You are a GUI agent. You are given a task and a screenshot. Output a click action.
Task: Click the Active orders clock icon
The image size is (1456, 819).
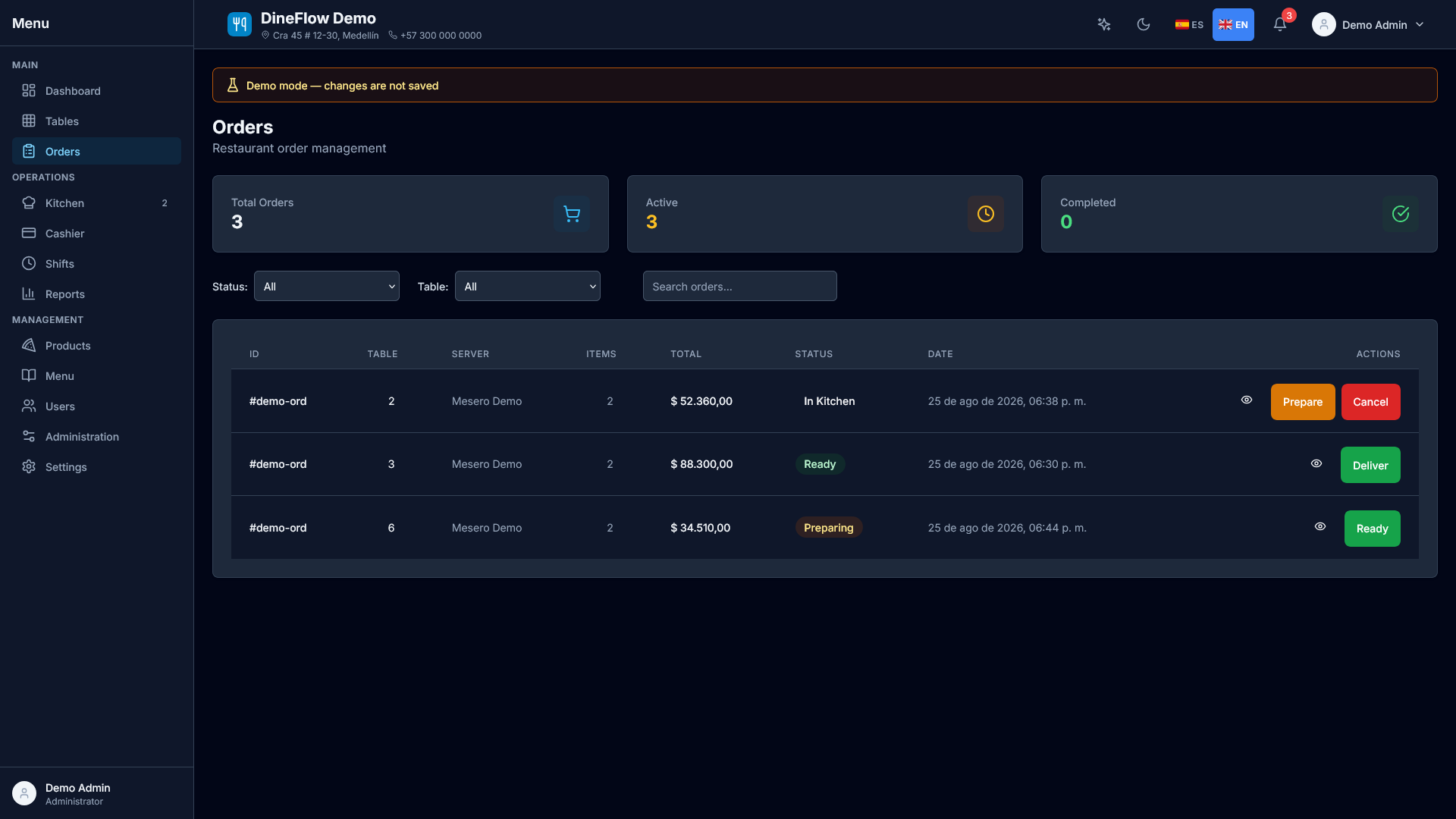click(x=986, y=214)
